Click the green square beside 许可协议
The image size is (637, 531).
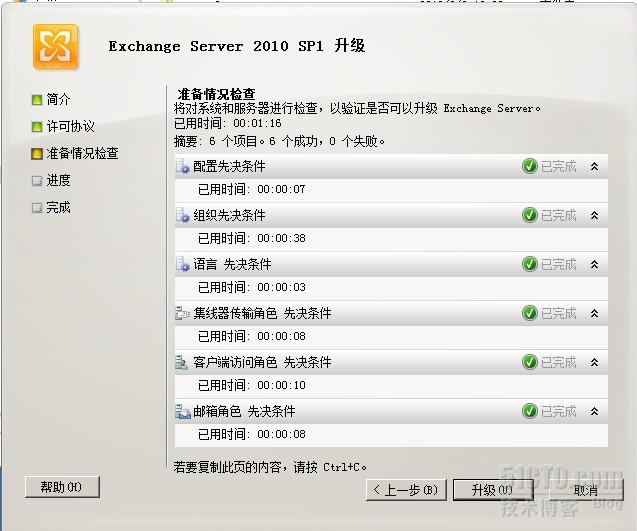[x=37, y=127]
